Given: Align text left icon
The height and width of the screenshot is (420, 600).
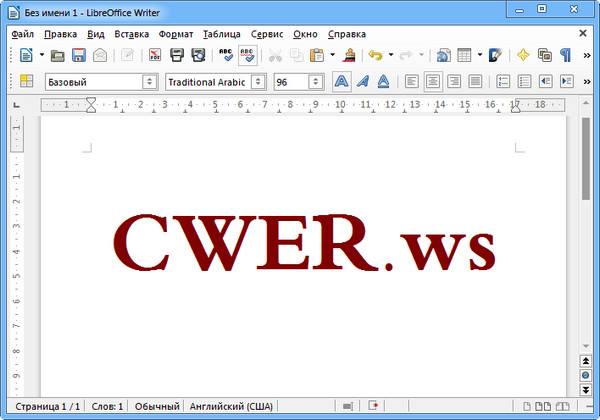Looking at the screenshot, I should 412,81.
